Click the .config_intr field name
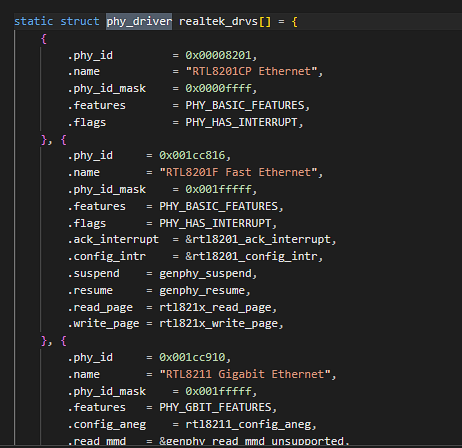 click(106, 256)
